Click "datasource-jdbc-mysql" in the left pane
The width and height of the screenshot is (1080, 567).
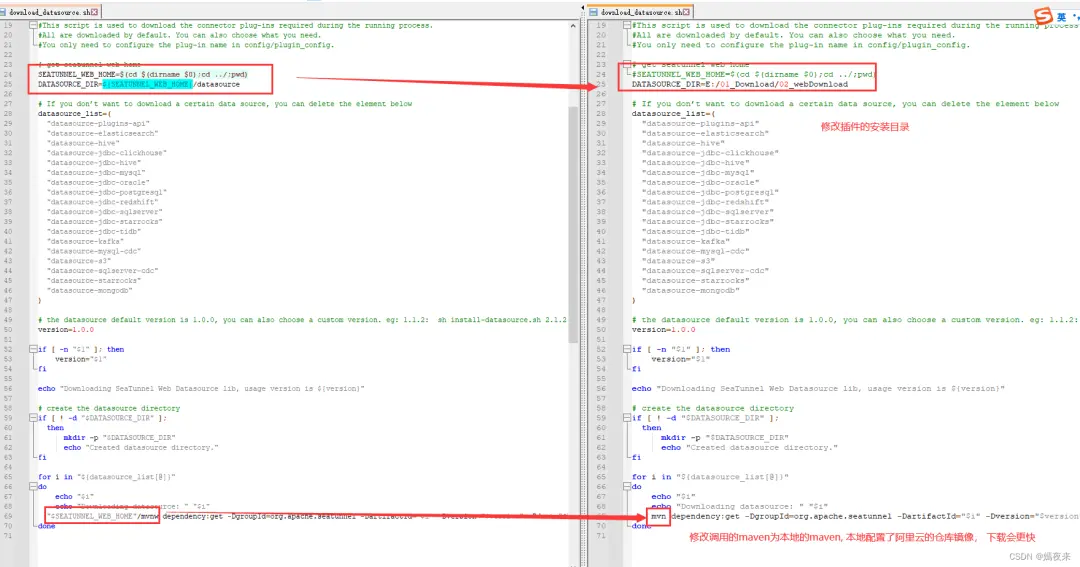[x=96, y=173]
